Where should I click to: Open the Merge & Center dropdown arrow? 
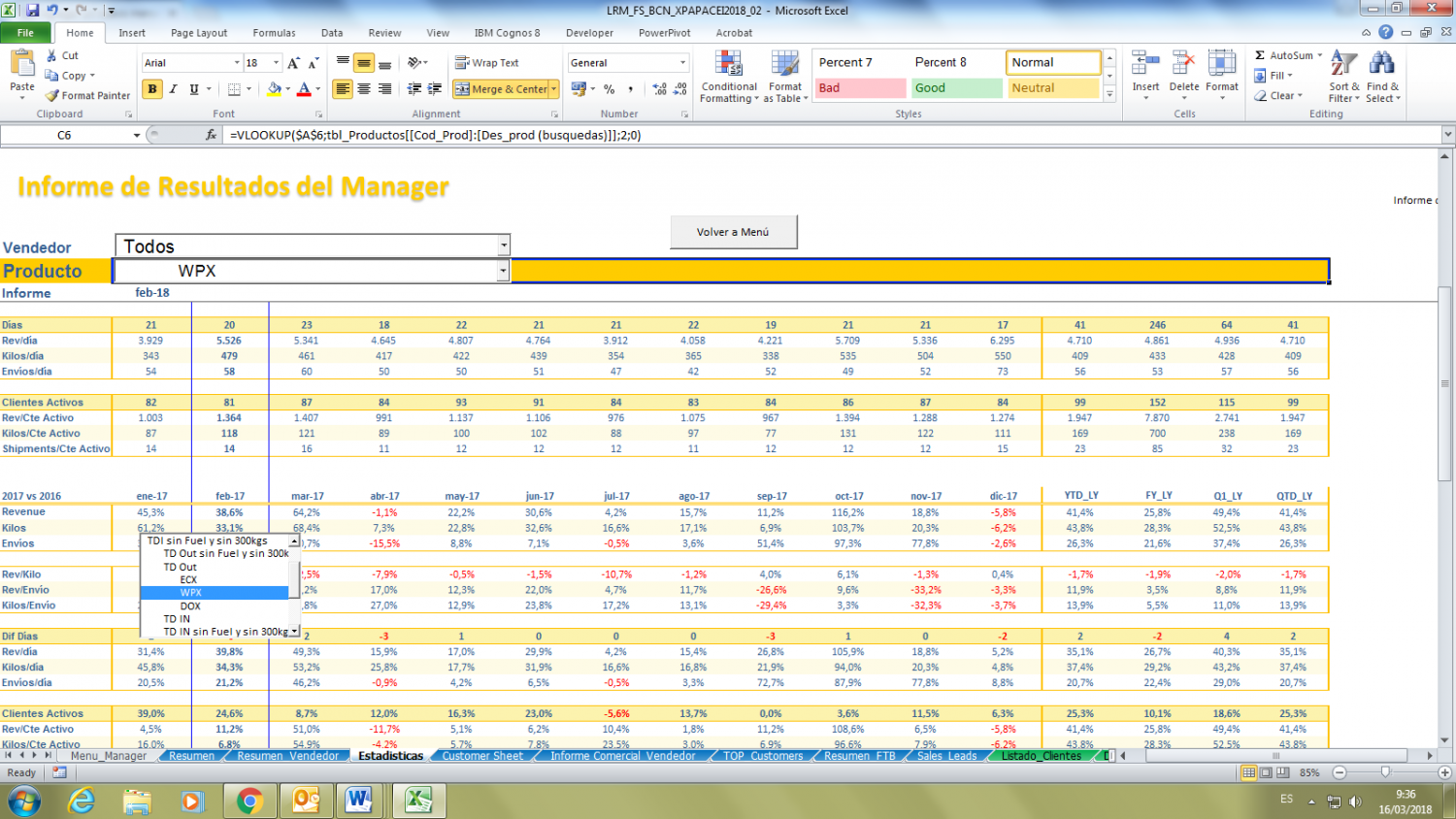tap(554, 89)
